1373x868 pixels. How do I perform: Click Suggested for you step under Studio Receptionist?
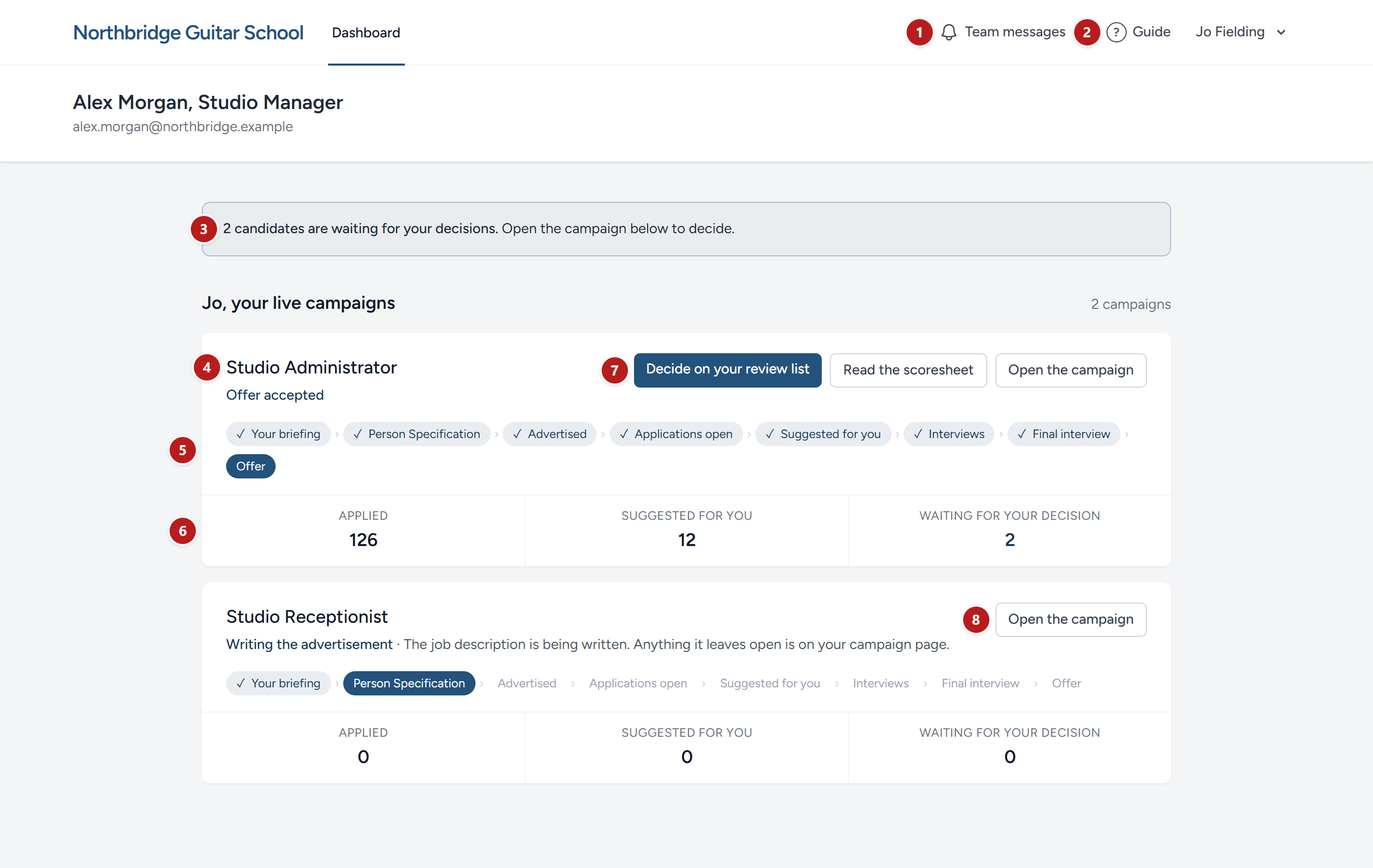click(770, 683)
